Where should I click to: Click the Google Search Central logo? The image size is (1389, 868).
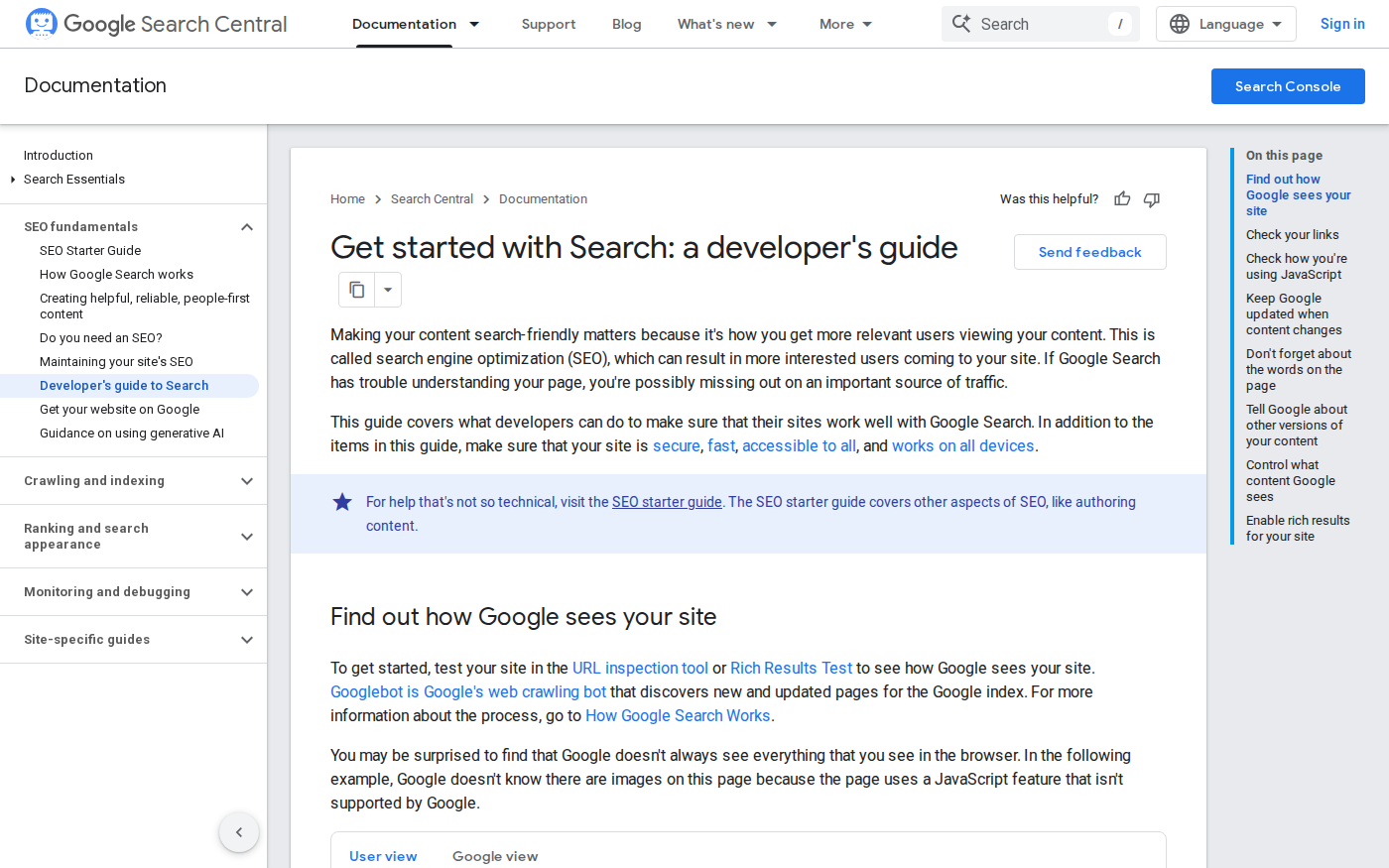coord(156,24)
